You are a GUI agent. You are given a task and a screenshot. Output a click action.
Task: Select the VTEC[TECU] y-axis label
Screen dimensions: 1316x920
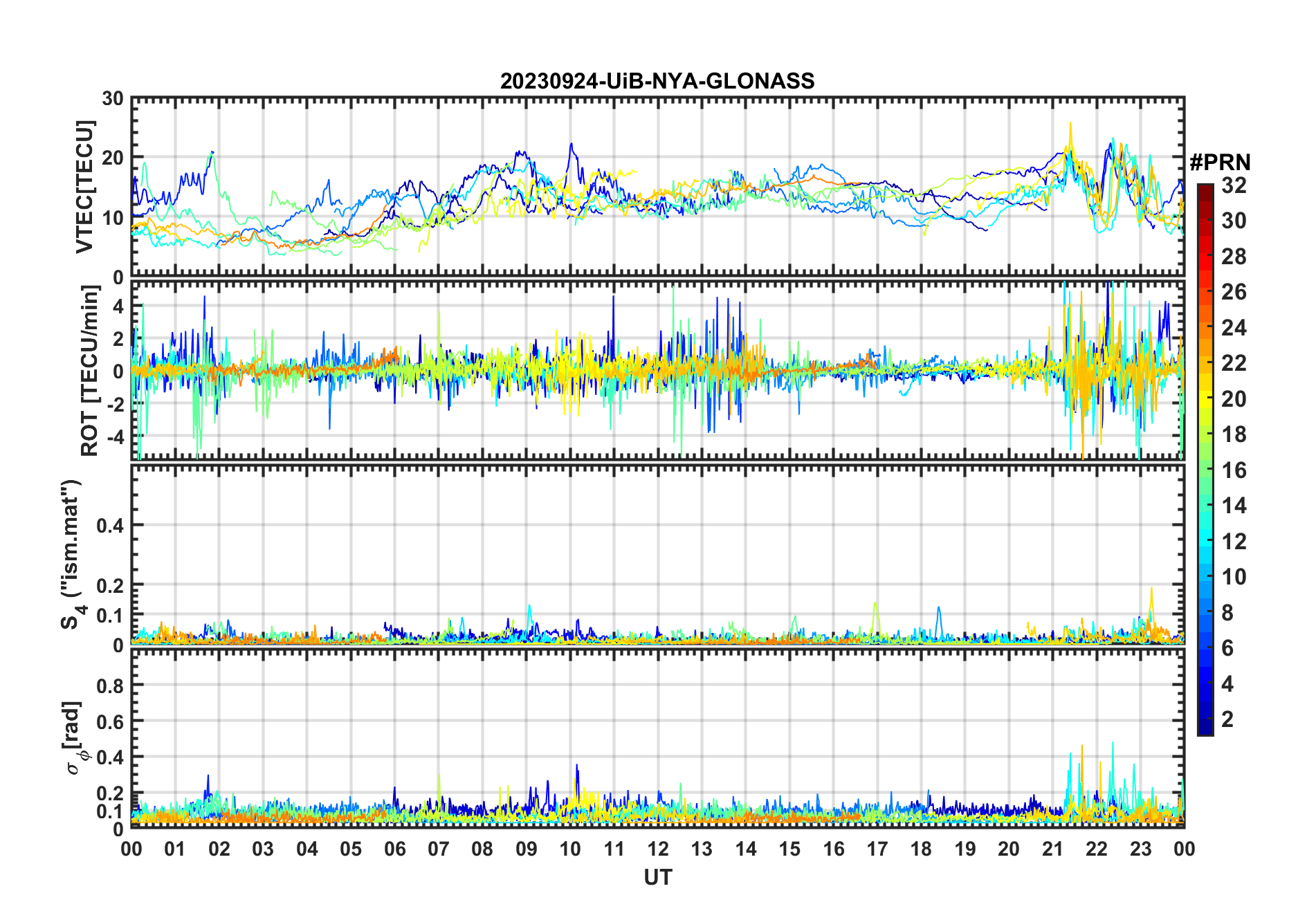tap(85, 187)
